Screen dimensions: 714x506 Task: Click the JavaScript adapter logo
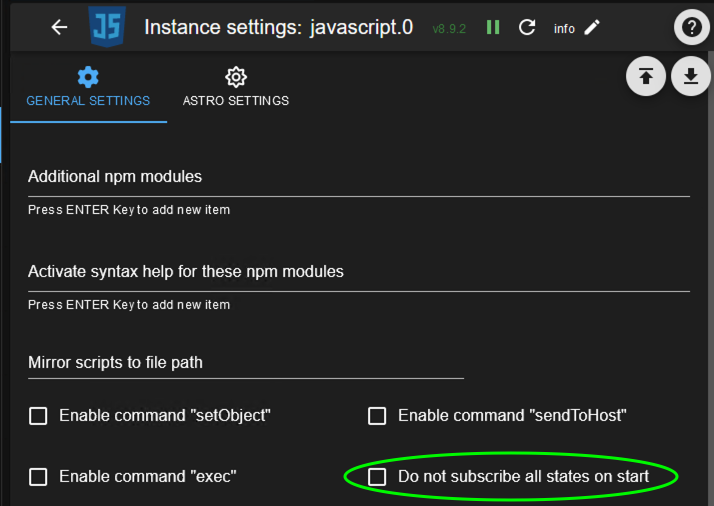(x=105, y=27)
